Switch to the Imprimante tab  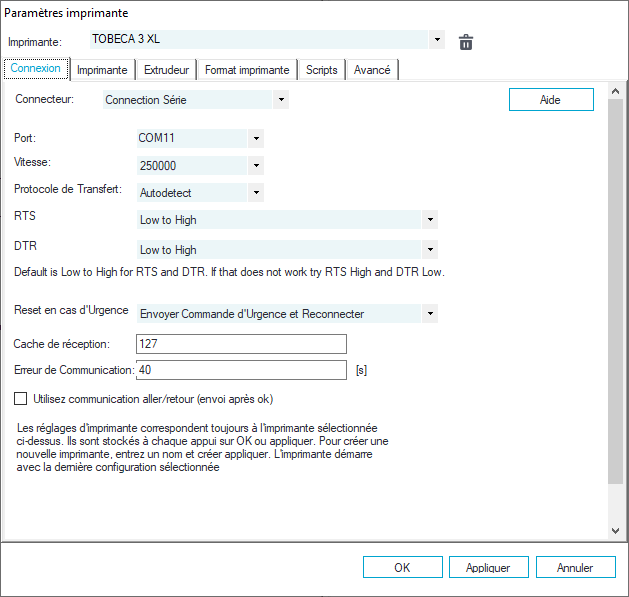(102, 70)
